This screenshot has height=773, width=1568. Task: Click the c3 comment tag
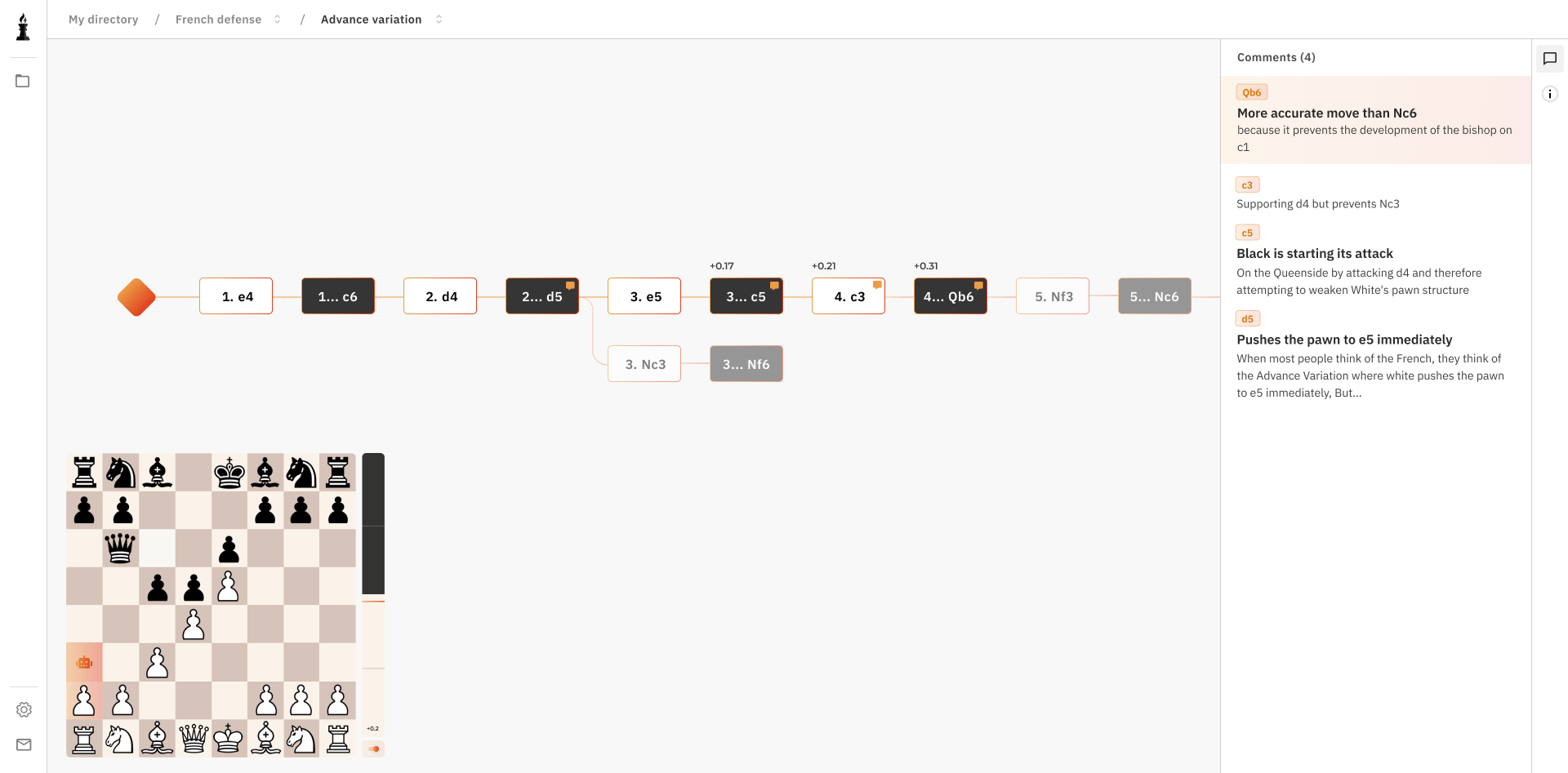pyautogui.click(x=1248, y=185)
